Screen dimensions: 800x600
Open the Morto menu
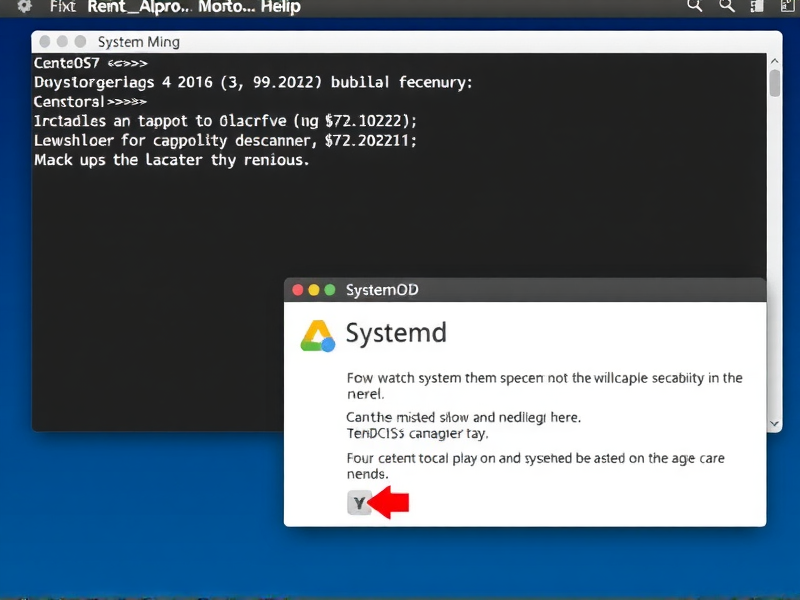(222, 7)
